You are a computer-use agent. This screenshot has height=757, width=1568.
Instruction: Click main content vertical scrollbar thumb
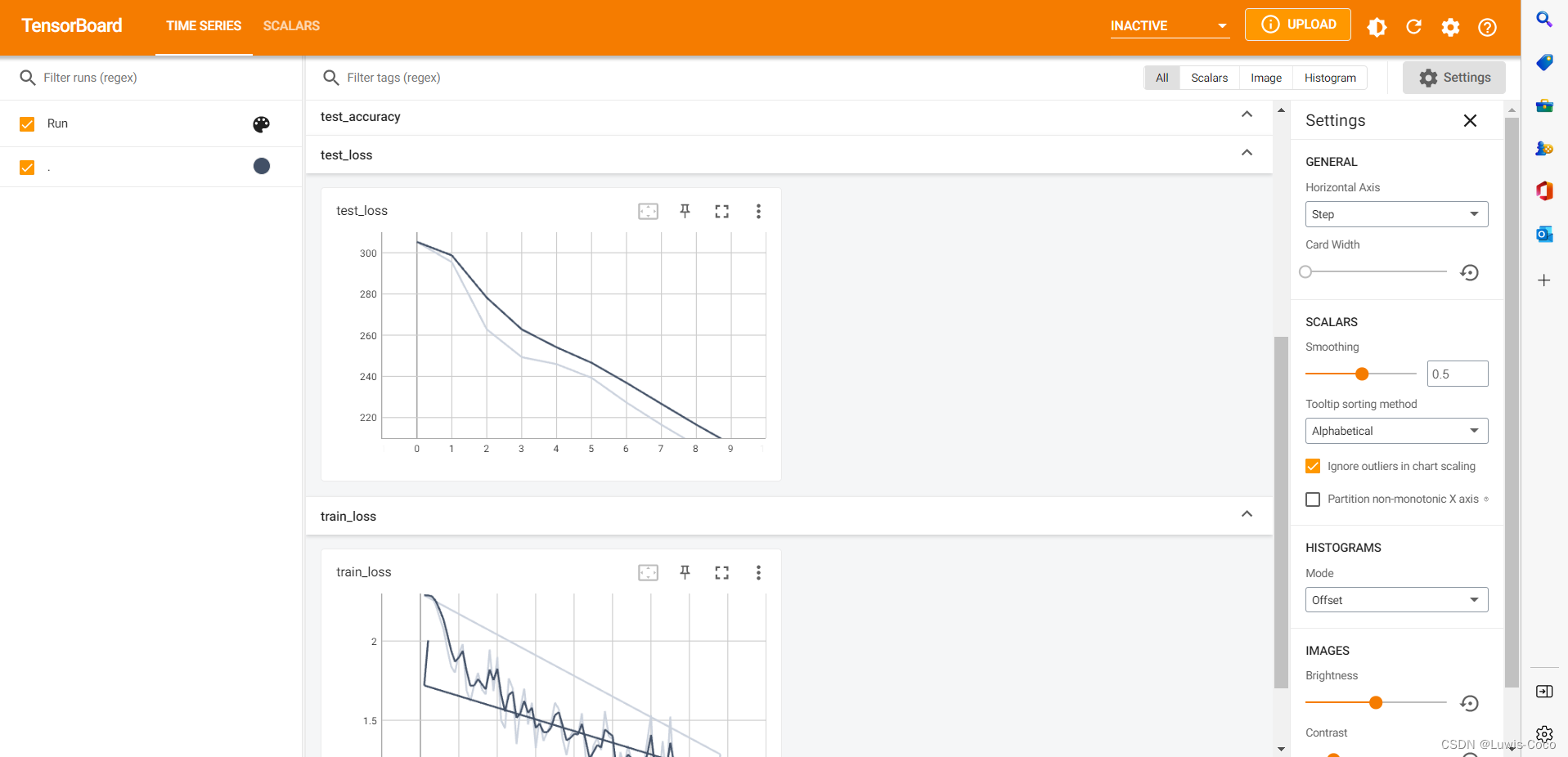coord(1281,513)
